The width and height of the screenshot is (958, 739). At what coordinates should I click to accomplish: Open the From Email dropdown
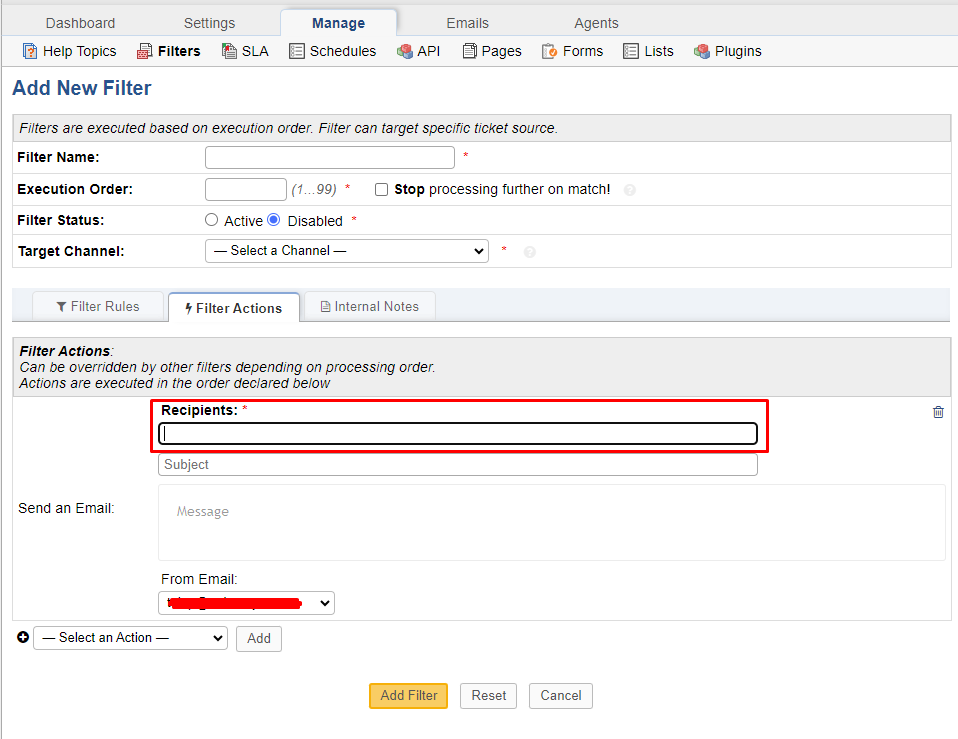(246, 603)
